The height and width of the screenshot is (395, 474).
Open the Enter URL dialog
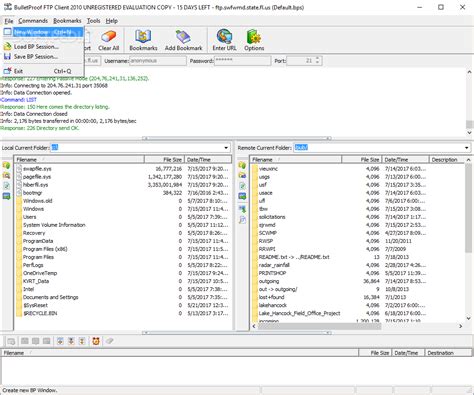tap(224, 40)
